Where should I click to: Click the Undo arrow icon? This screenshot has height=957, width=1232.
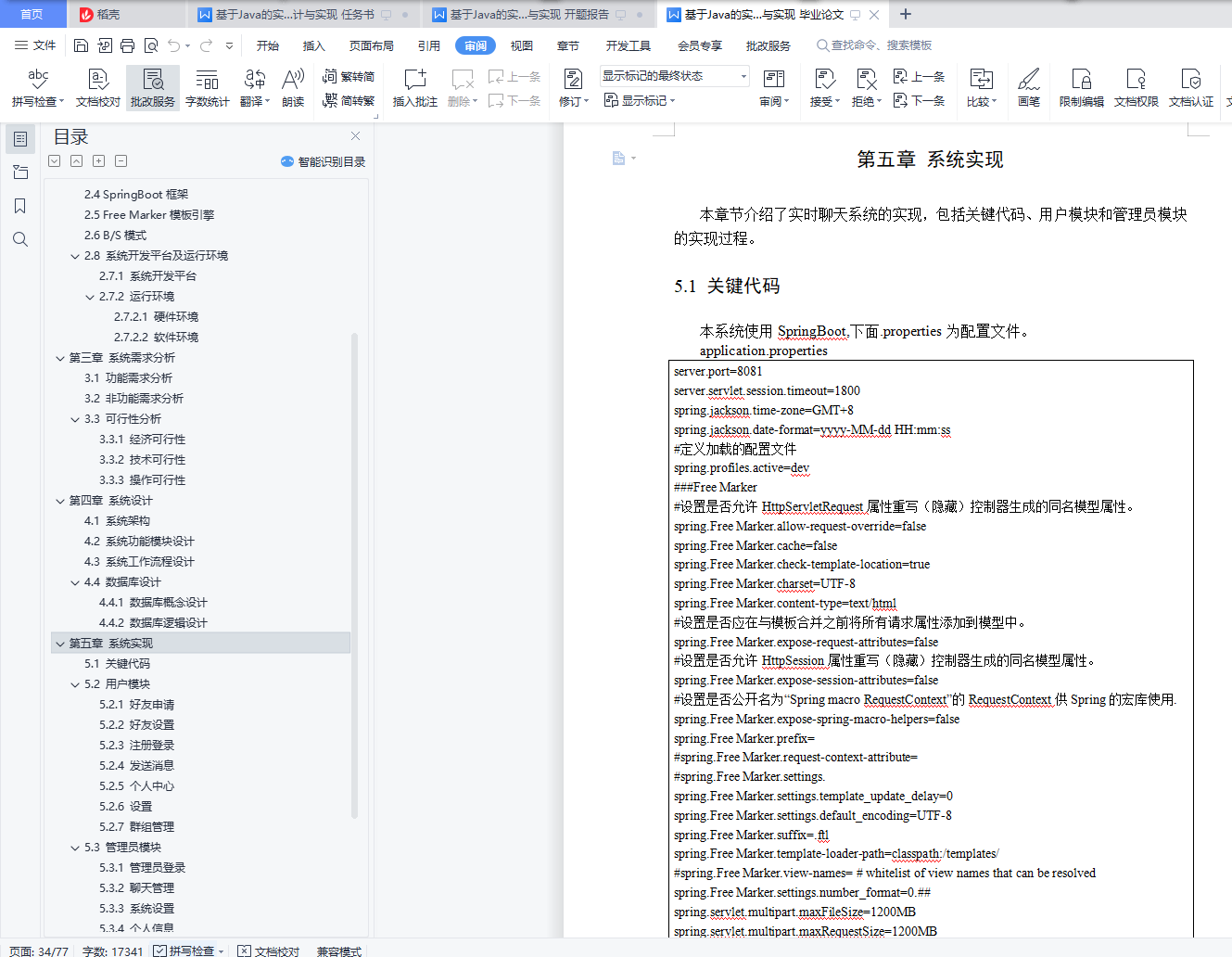[x=174, y=45]
